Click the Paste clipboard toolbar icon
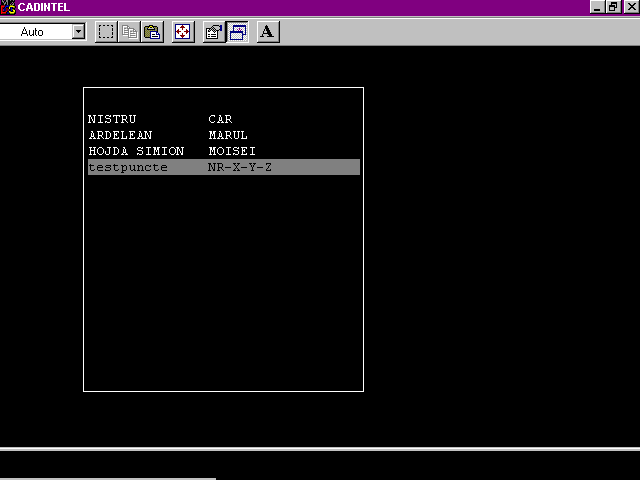 (x=152, y=32)
